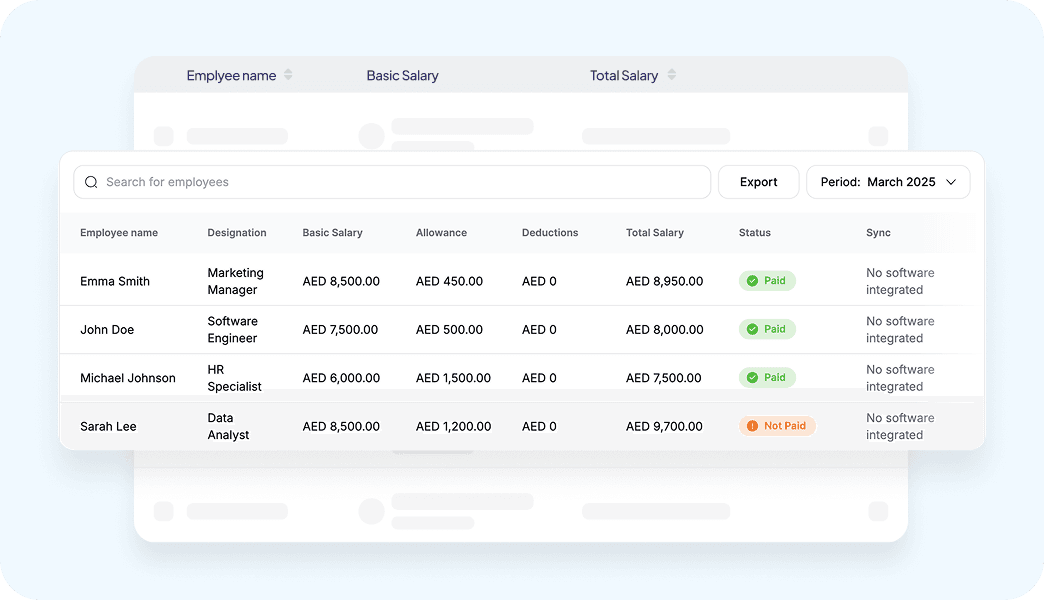Click the Export button
1044x600 pixels.
pyautogui.click(x=758, y=182)
